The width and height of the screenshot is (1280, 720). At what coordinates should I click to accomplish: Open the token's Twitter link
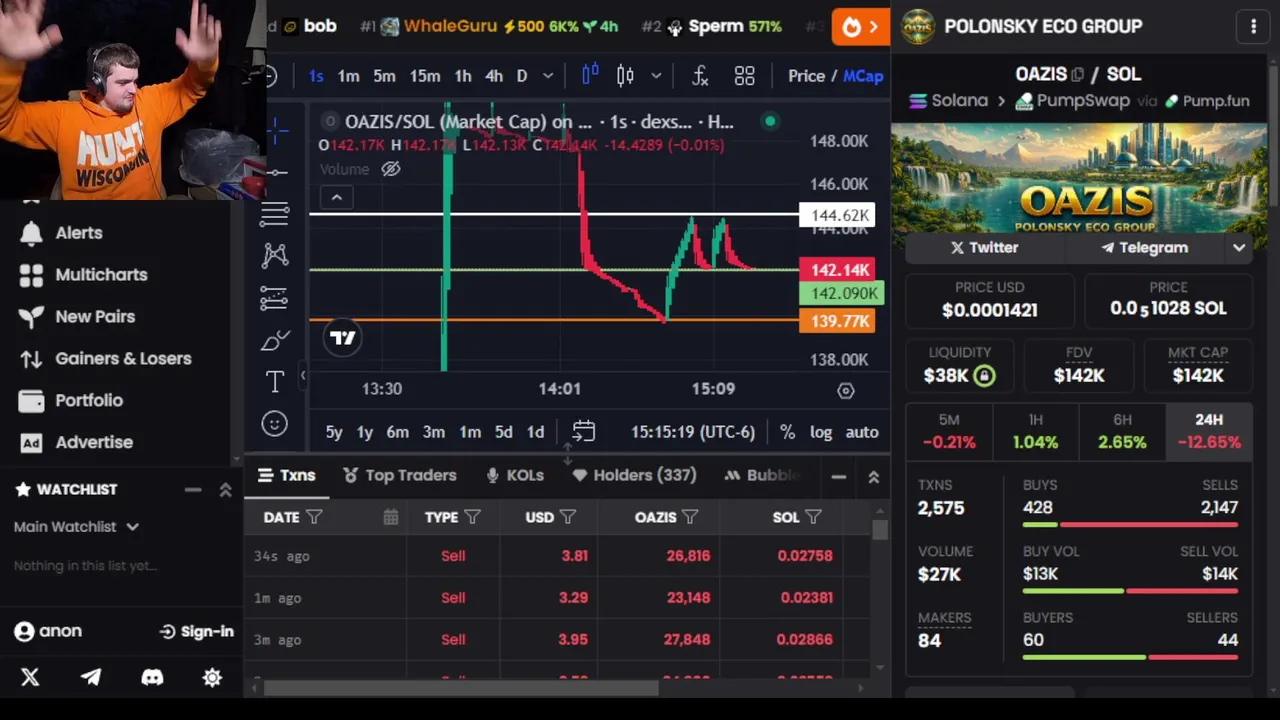pyautogui.click(x=984, y=248)
